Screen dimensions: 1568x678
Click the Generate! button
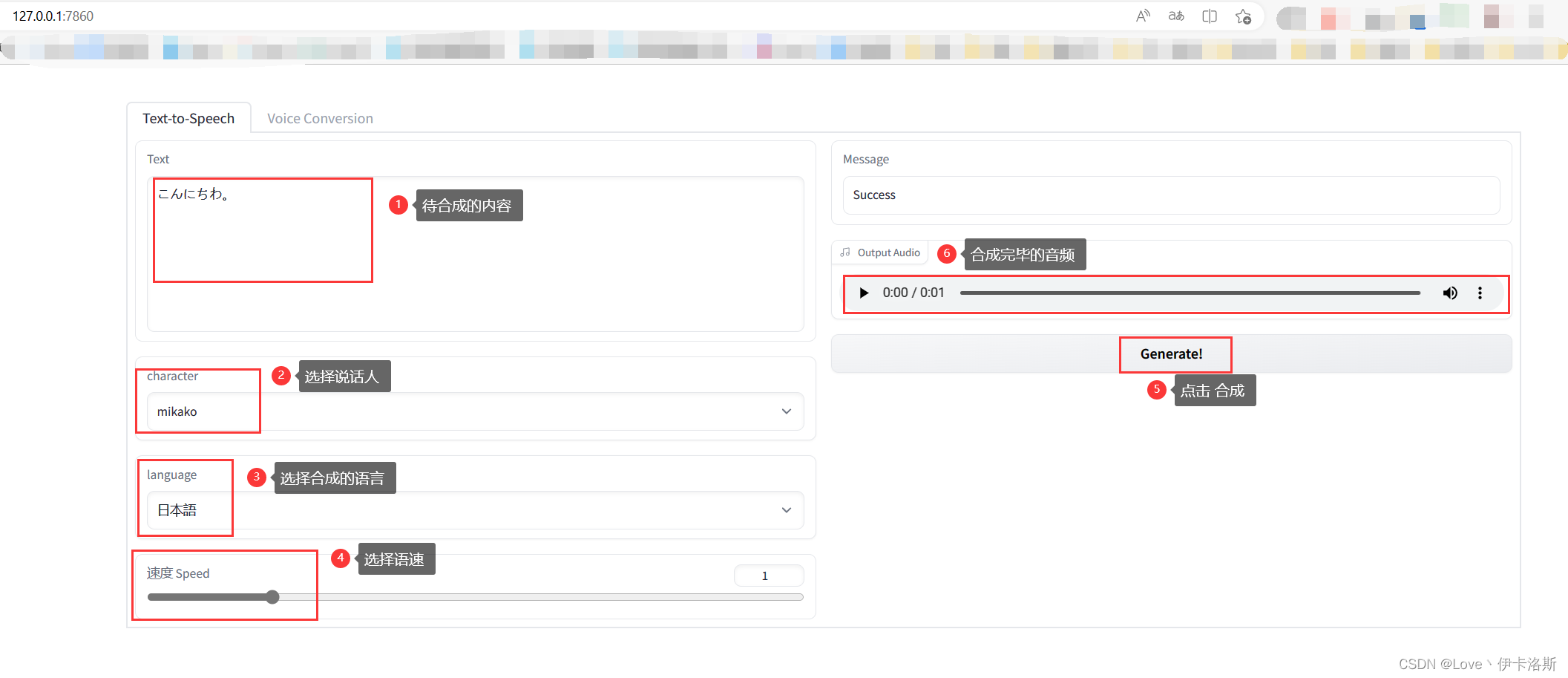tap(1171, 354)
